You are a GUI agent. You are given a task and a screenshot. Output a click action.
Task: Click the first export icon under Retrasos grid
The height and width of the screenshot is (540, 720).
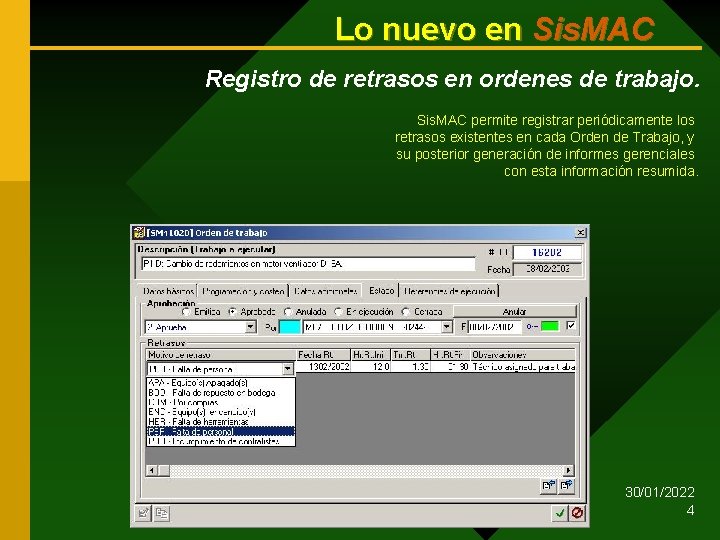point(549,485)
